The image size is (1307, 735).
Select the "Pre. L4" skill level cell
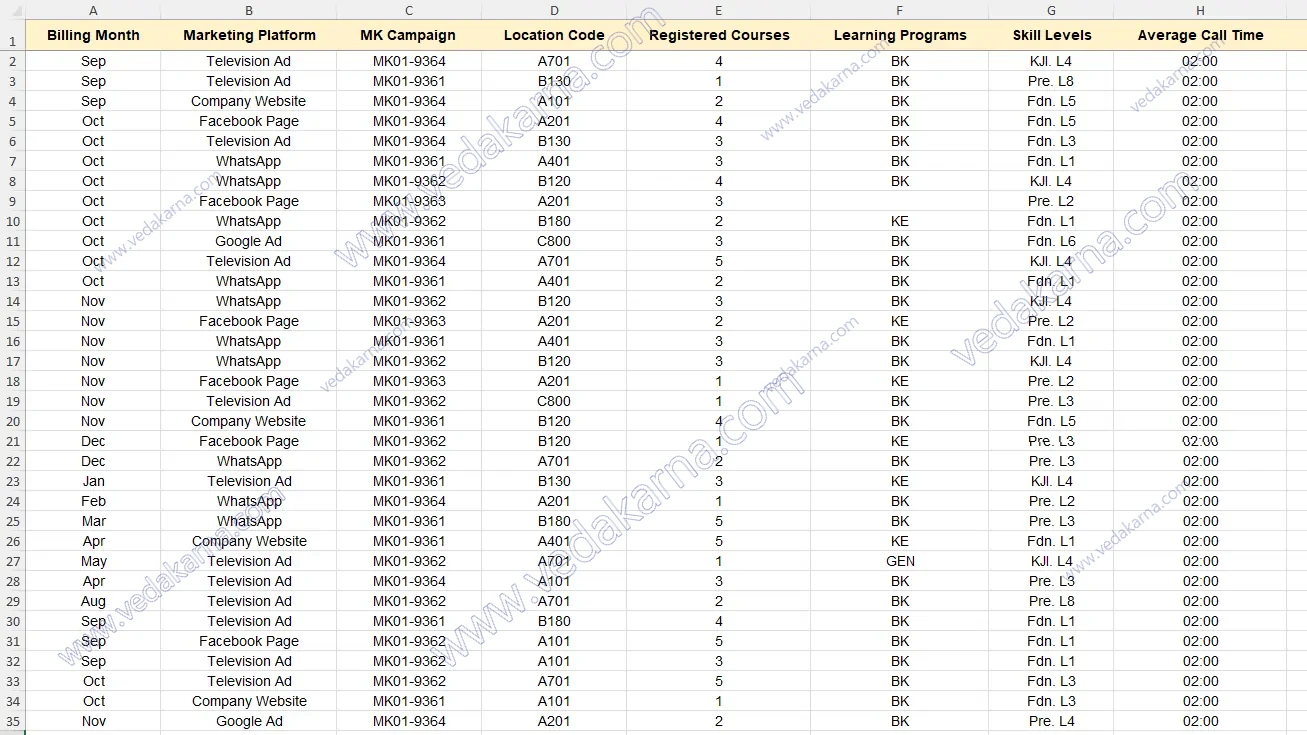coord(1052,721)
